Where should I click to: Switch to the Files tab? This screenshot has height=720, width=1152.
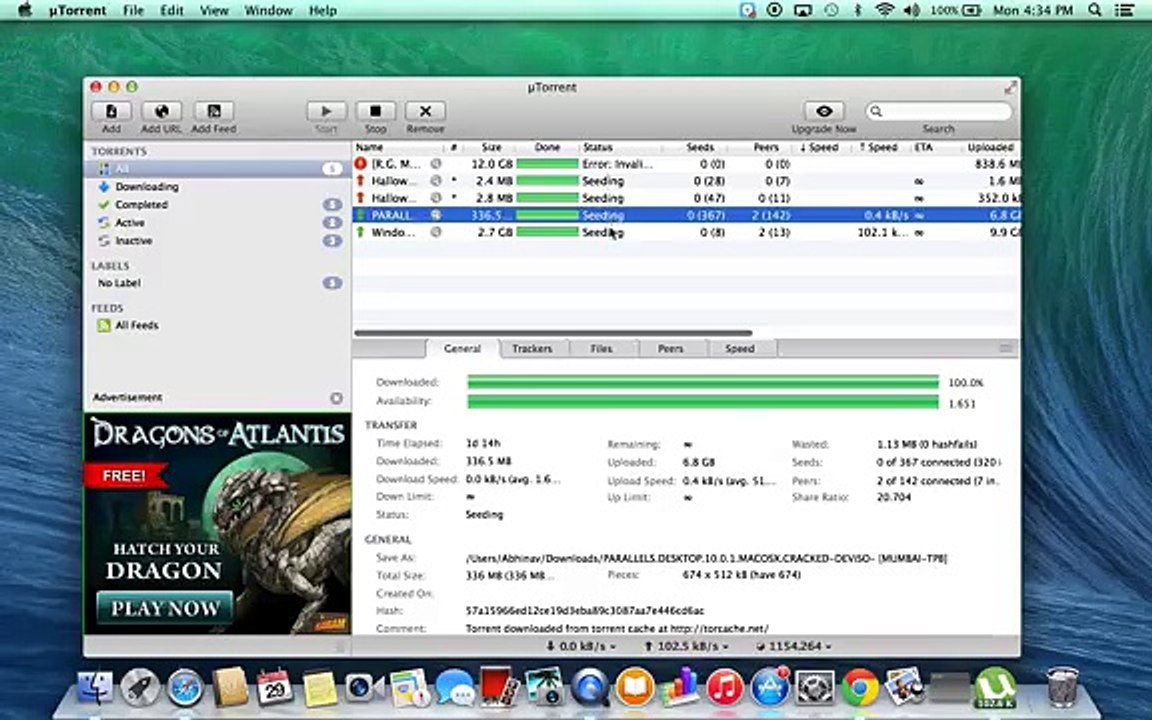601,349
